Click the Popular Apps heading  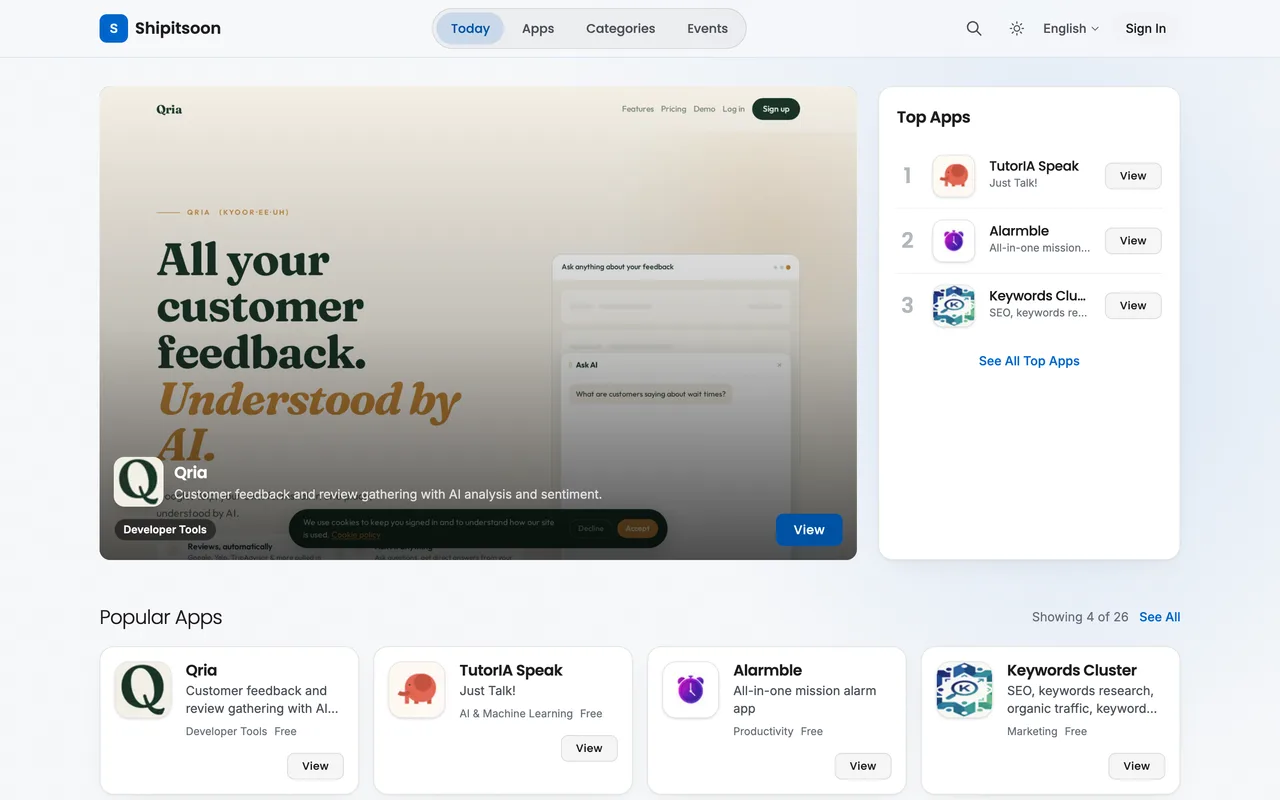coord(161,617)
